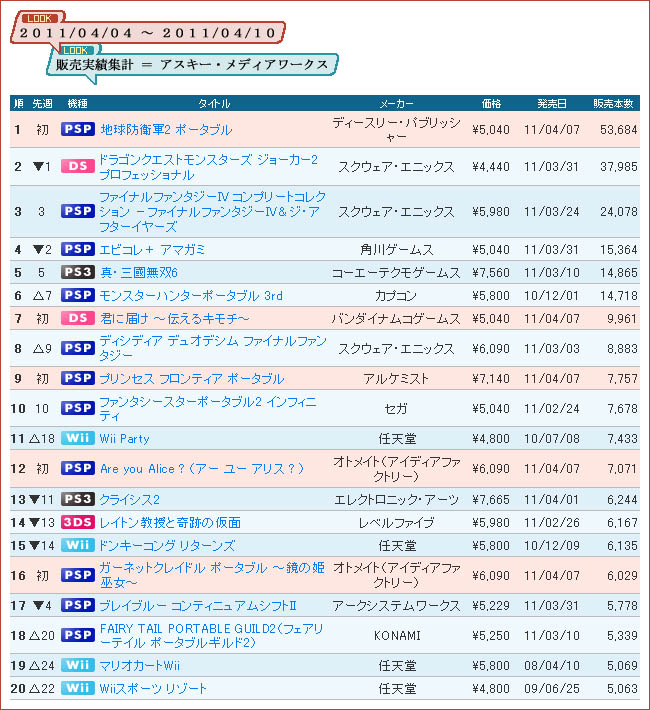Open クライシス2 title link
650x710 pixels.
130,500
